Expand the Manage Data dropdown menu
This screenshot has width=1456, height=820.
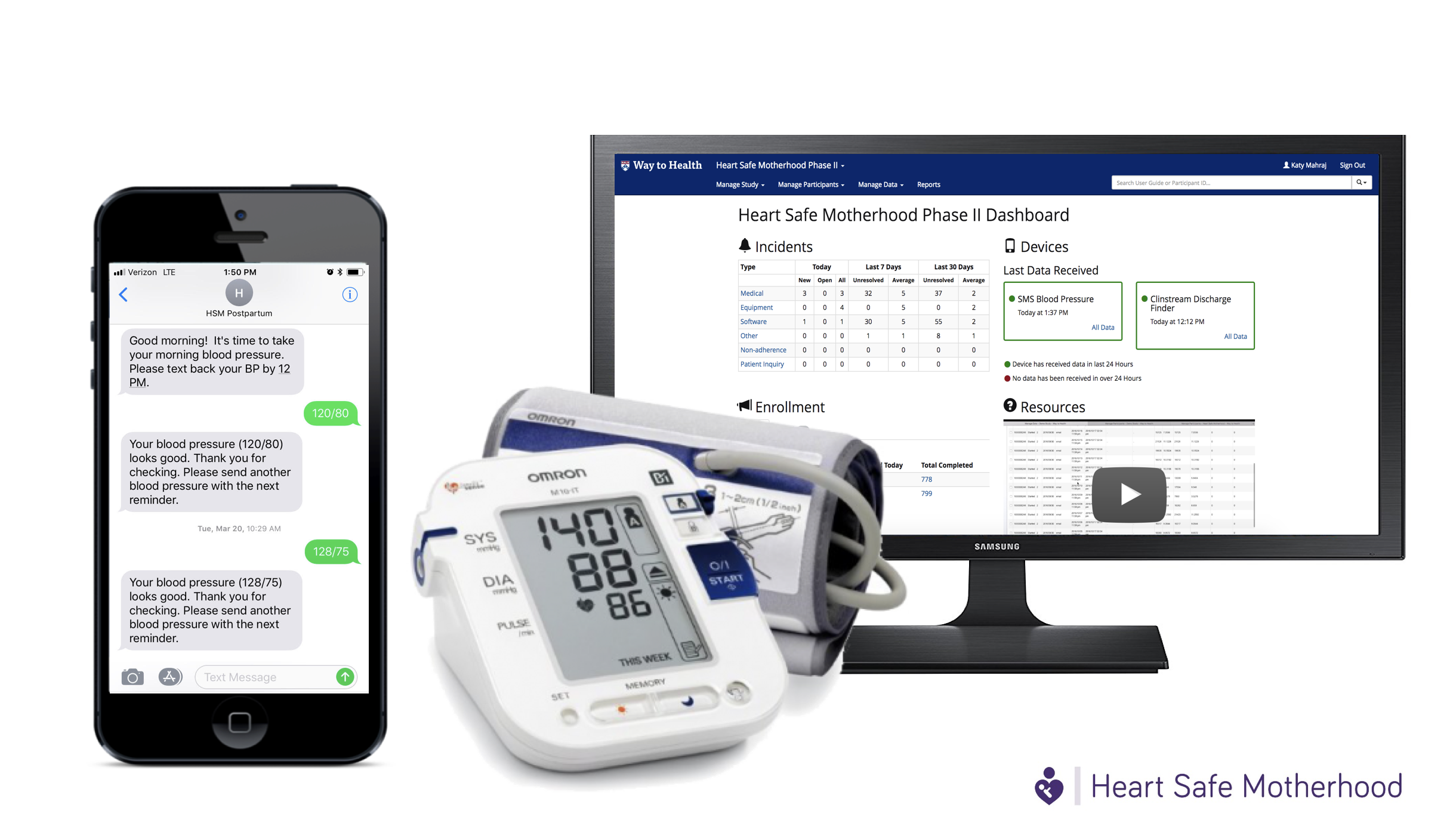click(x=878, y=184)
